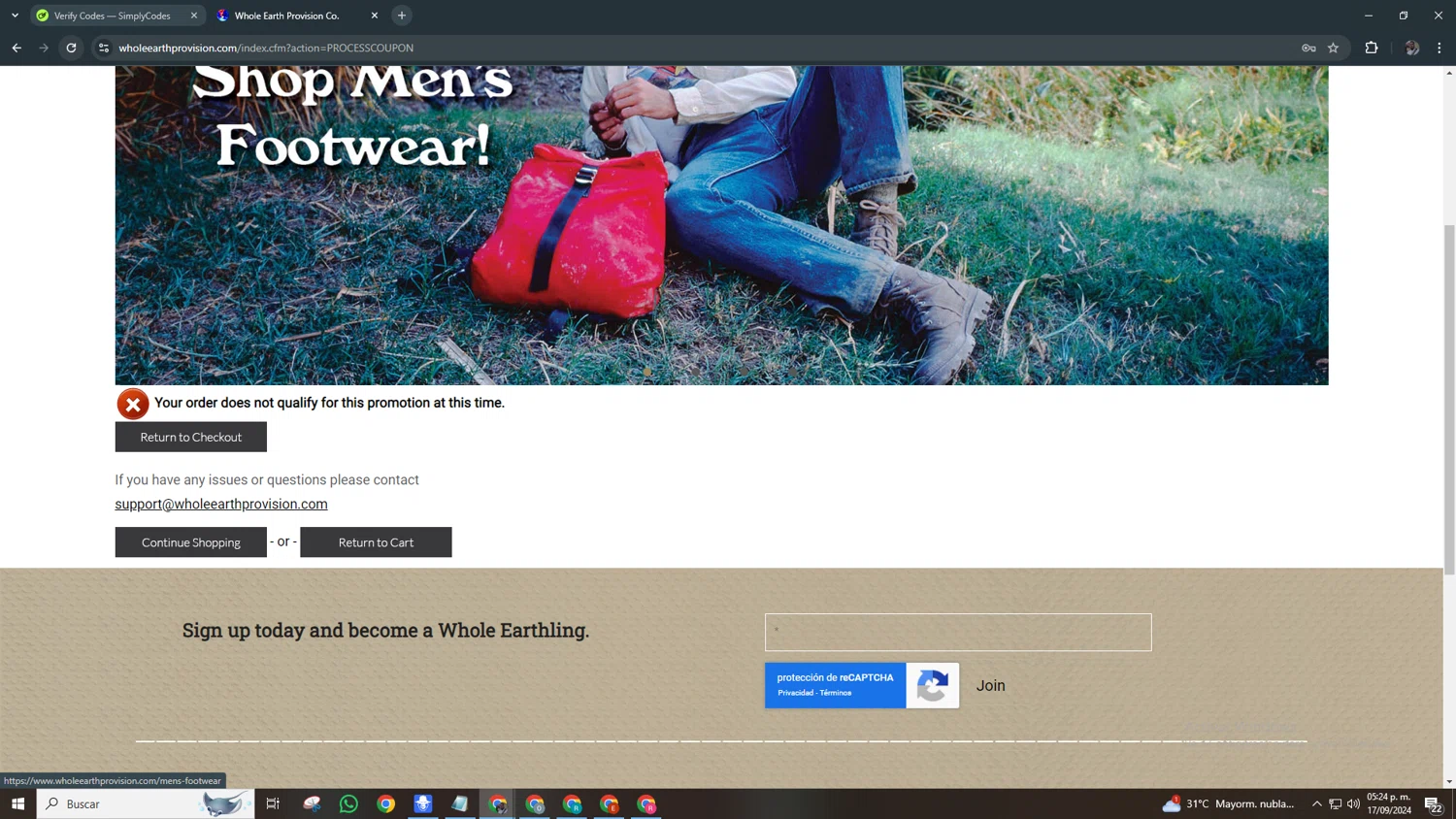Open the password manager key icon
Image resolution: width=1456 pixels, height=819 pixels.
pos(1308,48)
